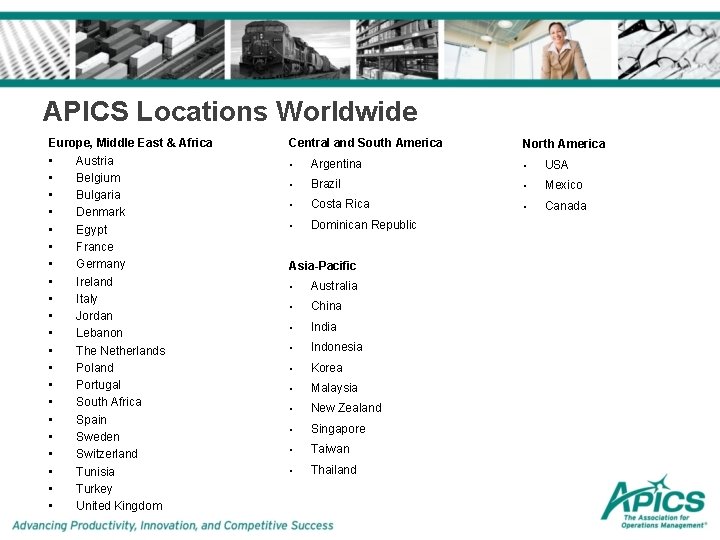Click the shipping containers banner photo

tap(150, 50)
